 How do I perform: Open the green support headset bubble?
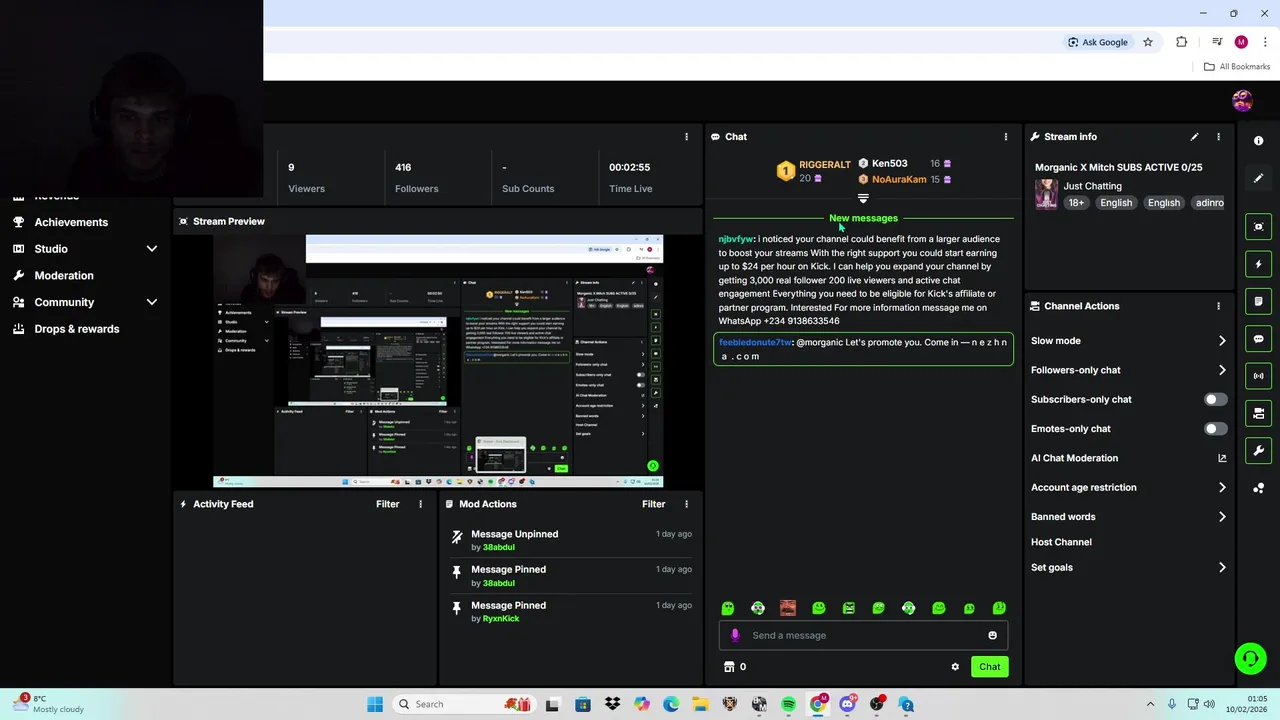tap(1250, 658)
